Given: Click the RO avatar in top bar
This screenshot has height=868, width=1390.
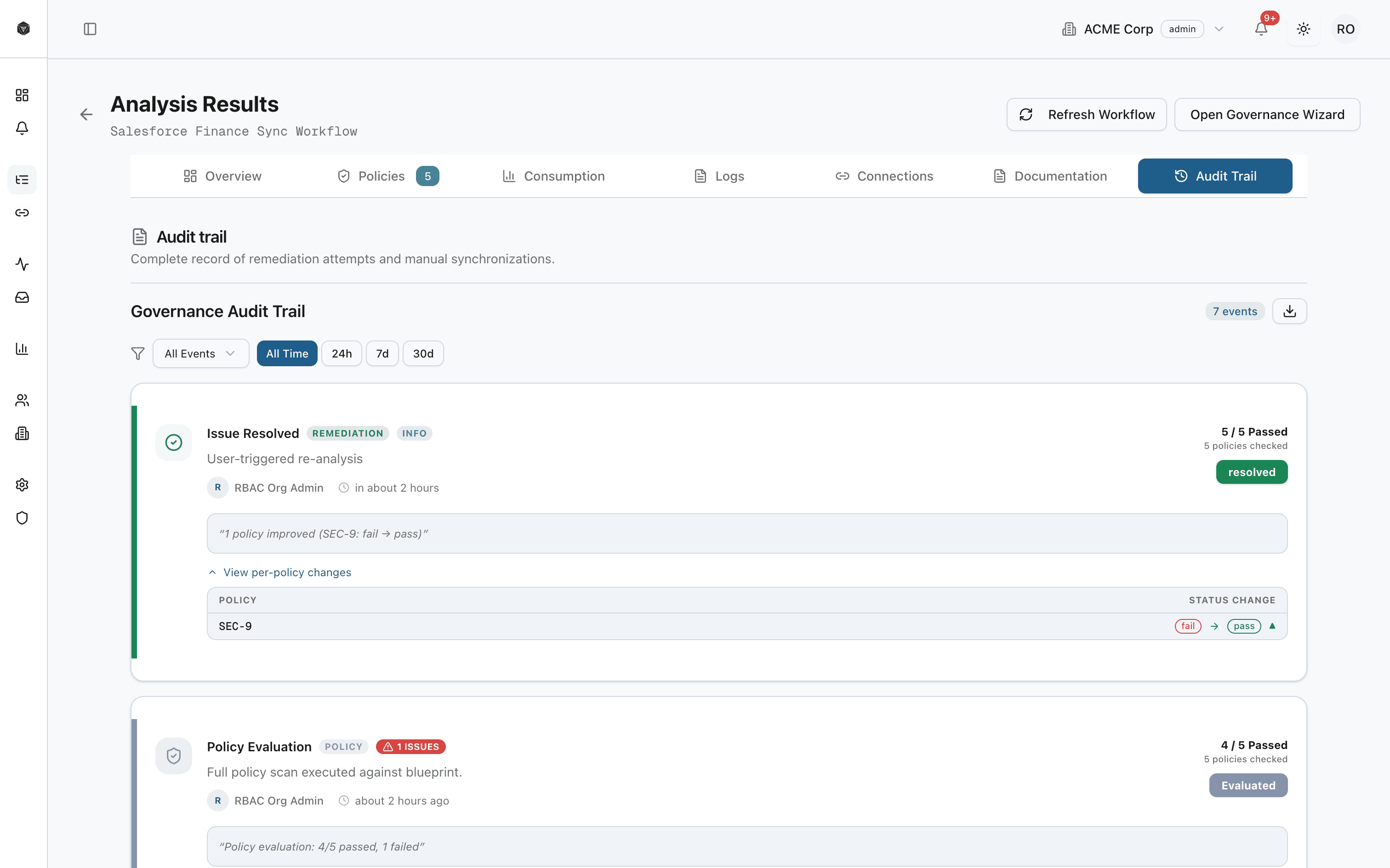Looking at the screenshot, I should pos(1346,28).
